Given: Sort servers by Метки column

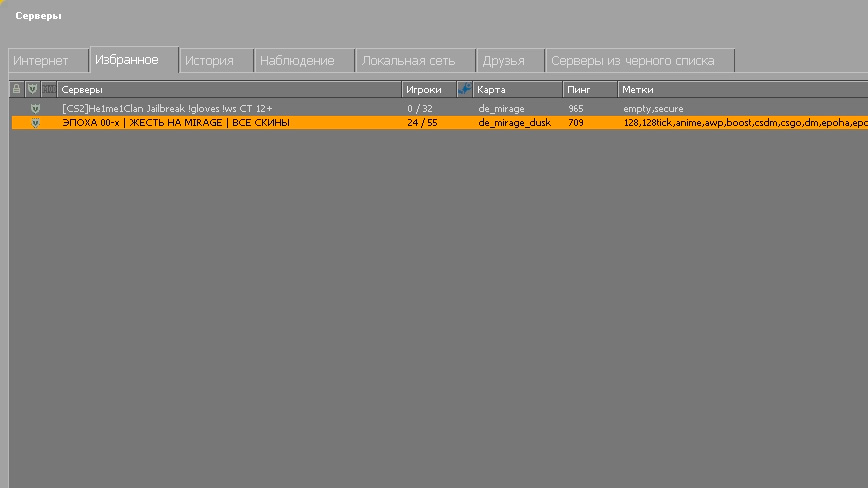Looking at the screenshot, I should pyautogui.click(x=743, y=89).
